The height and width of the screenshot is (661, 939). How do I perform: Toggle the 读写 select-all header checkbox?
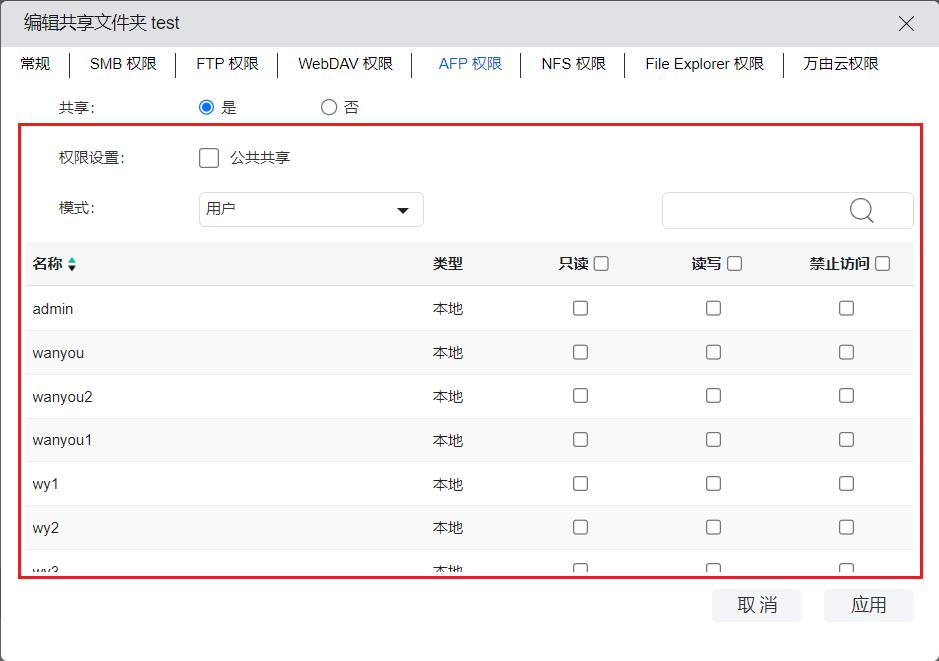point(734,264)
